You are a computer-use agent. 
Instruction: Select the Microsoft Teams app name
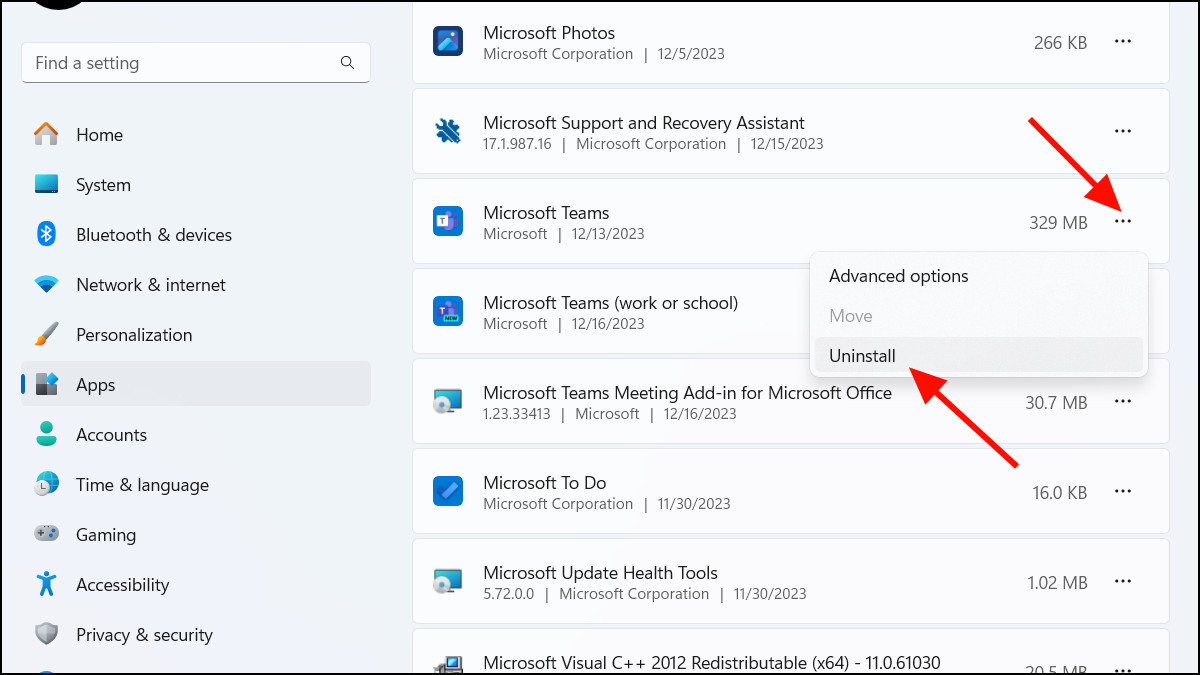(x=546, y=213)
